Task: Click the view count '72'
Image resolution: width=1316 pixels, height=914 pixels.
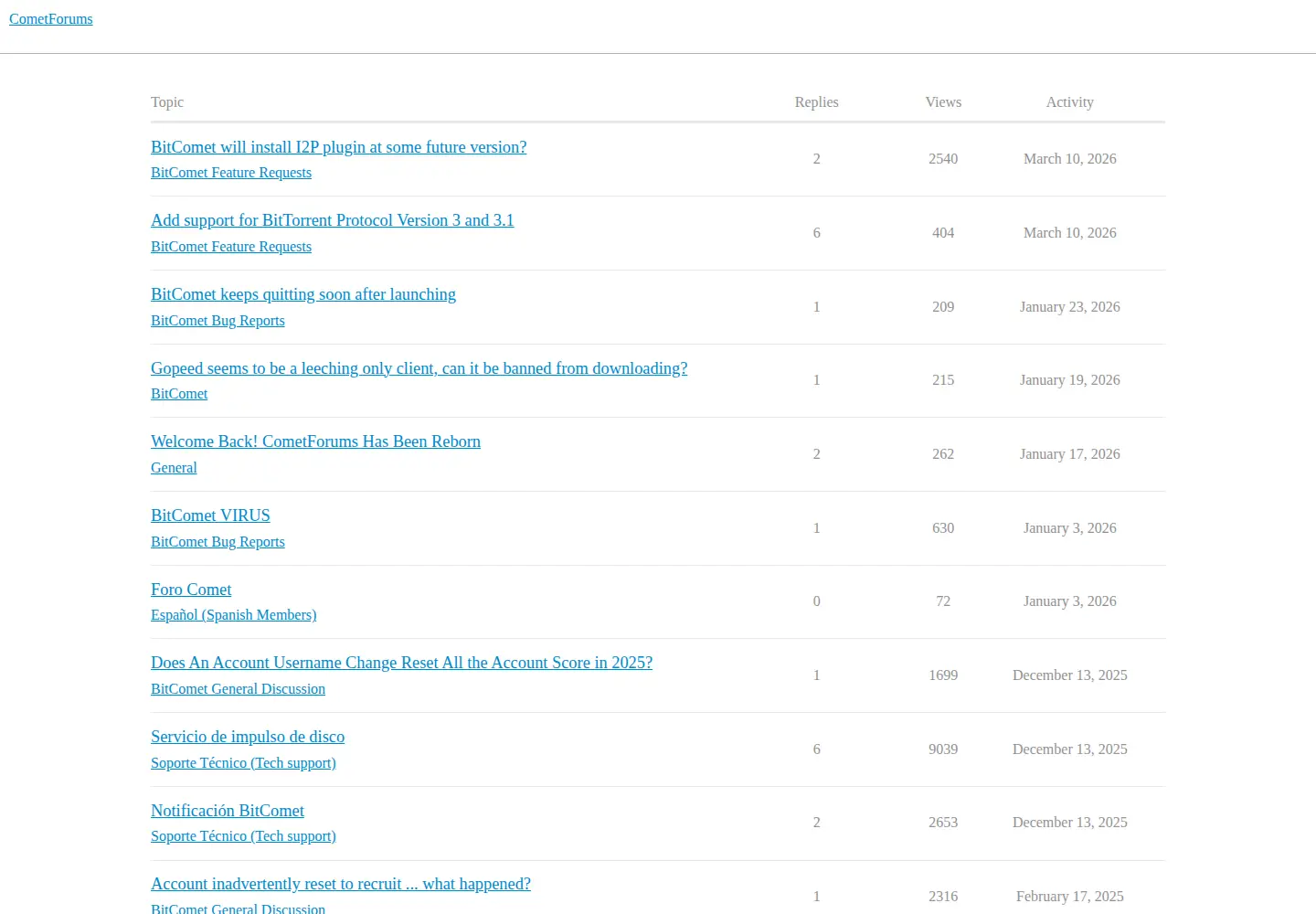Action: click(943, 601)
